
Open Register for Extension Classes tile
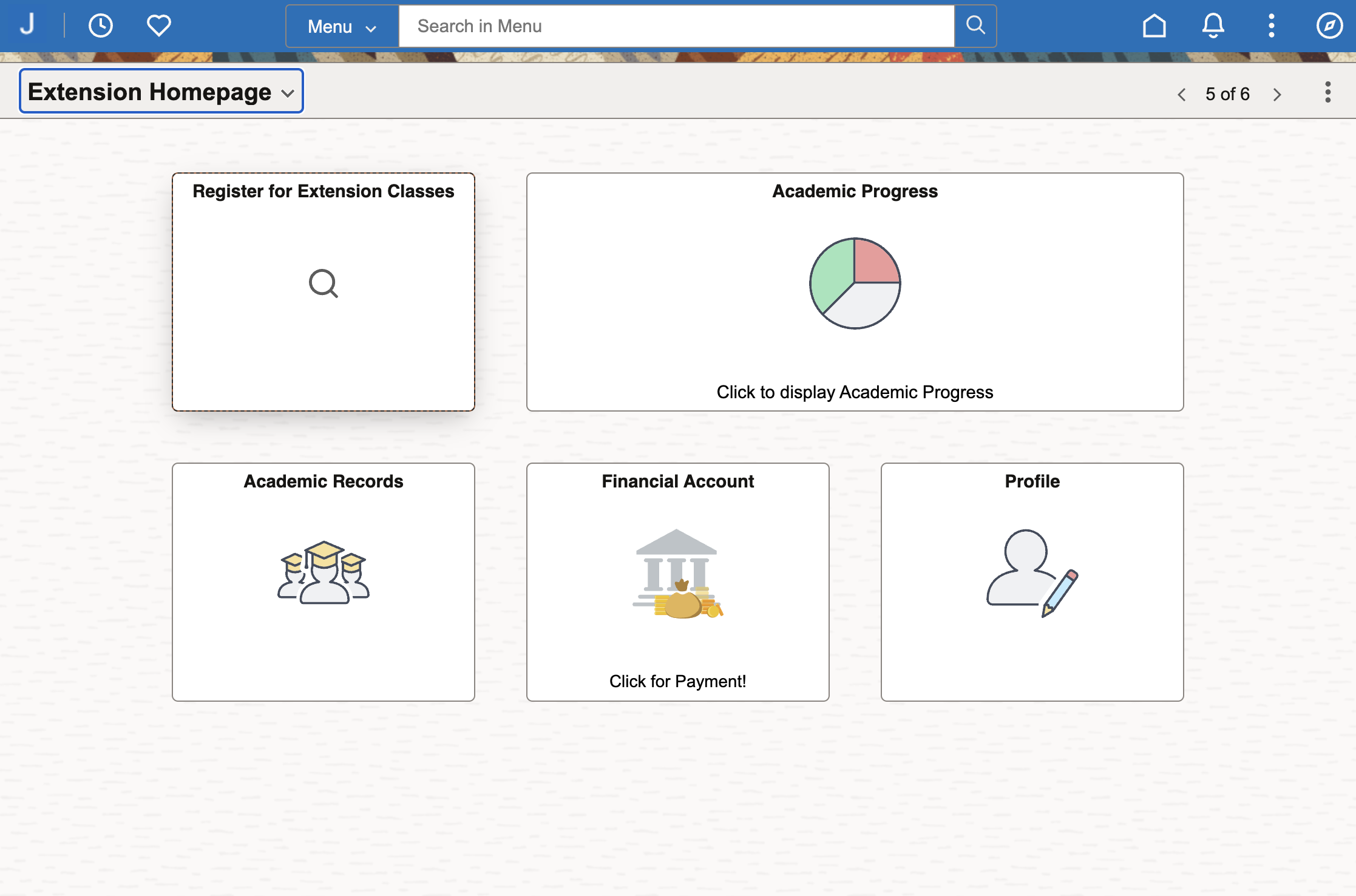[324, 292]
